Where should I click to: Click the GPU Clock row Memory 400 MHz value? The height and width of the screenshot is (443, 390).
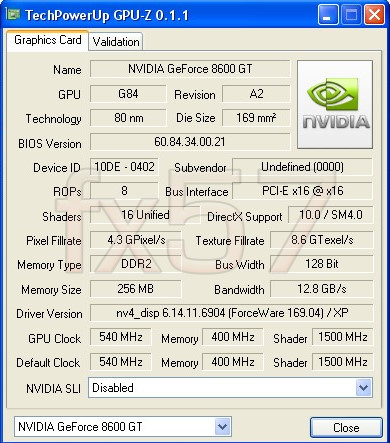233,337
